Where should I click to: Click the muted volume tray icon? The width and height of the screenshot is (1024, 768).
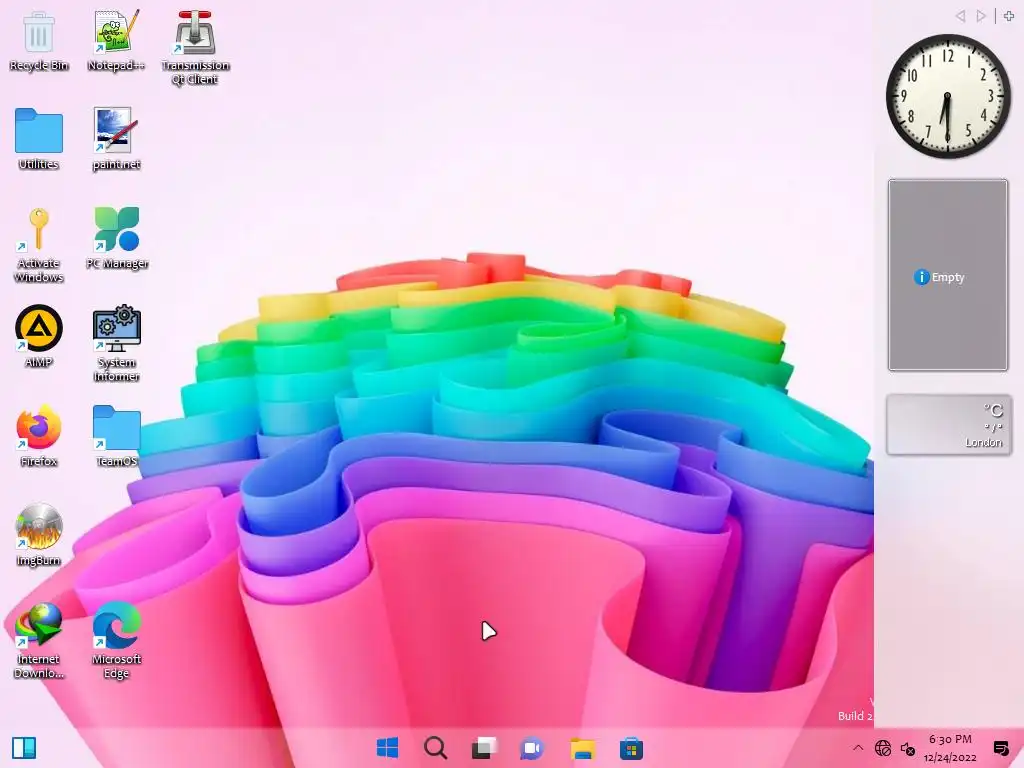coord(908,748)
